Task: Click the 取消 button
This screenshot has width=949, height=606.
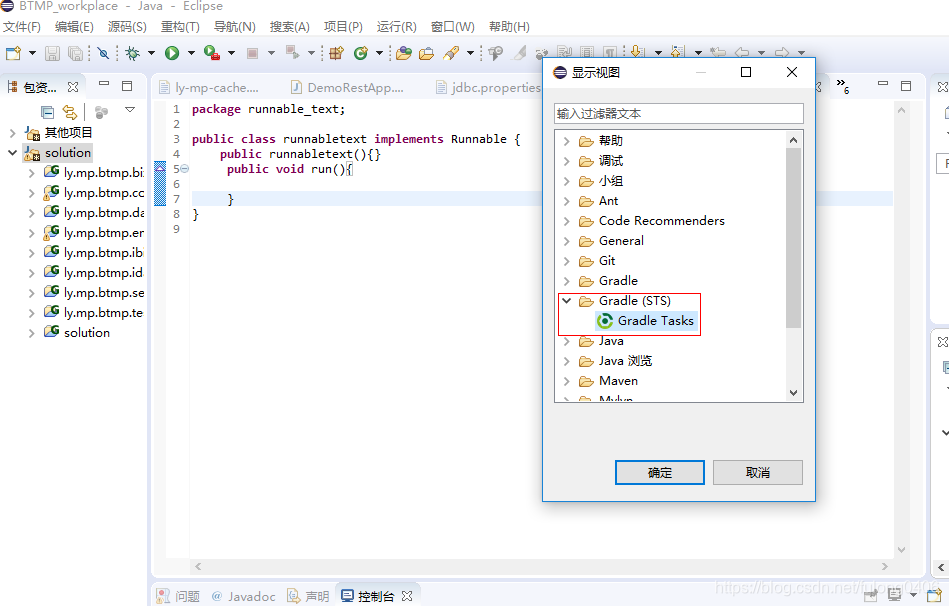Action: point(757,473)
